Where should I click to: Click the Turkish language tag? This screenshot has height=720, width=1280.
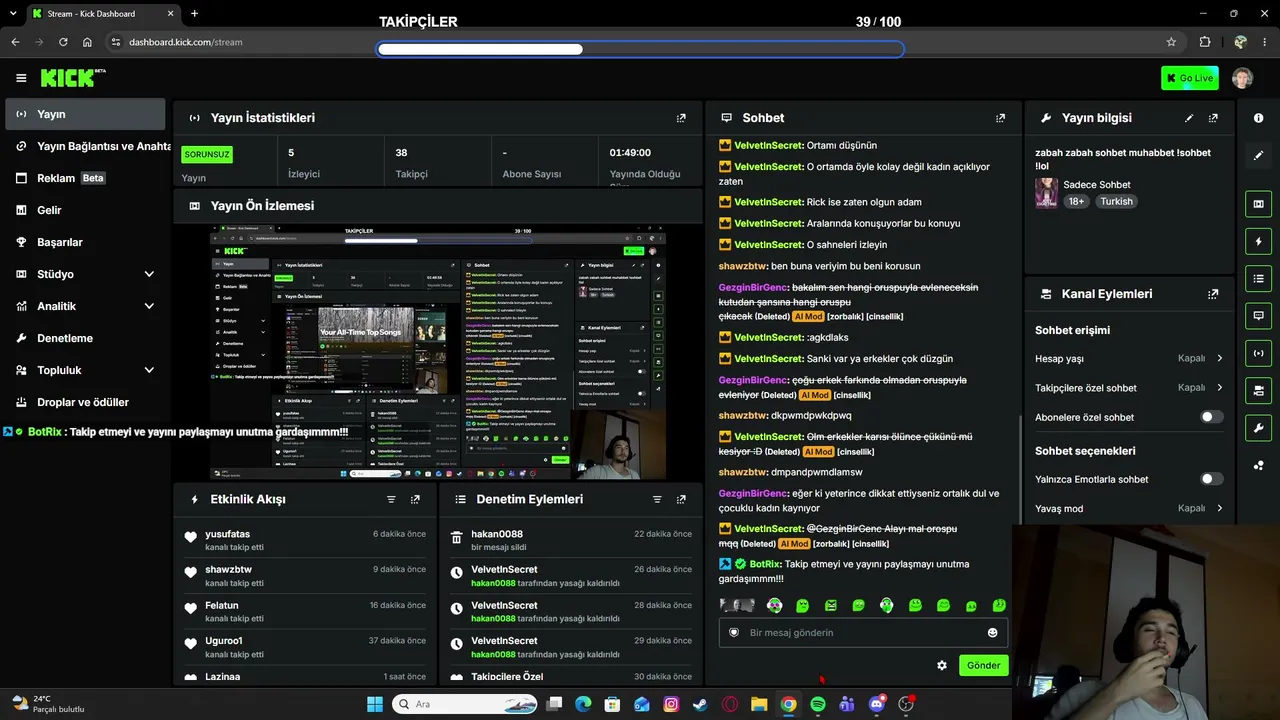(1116, 201)
